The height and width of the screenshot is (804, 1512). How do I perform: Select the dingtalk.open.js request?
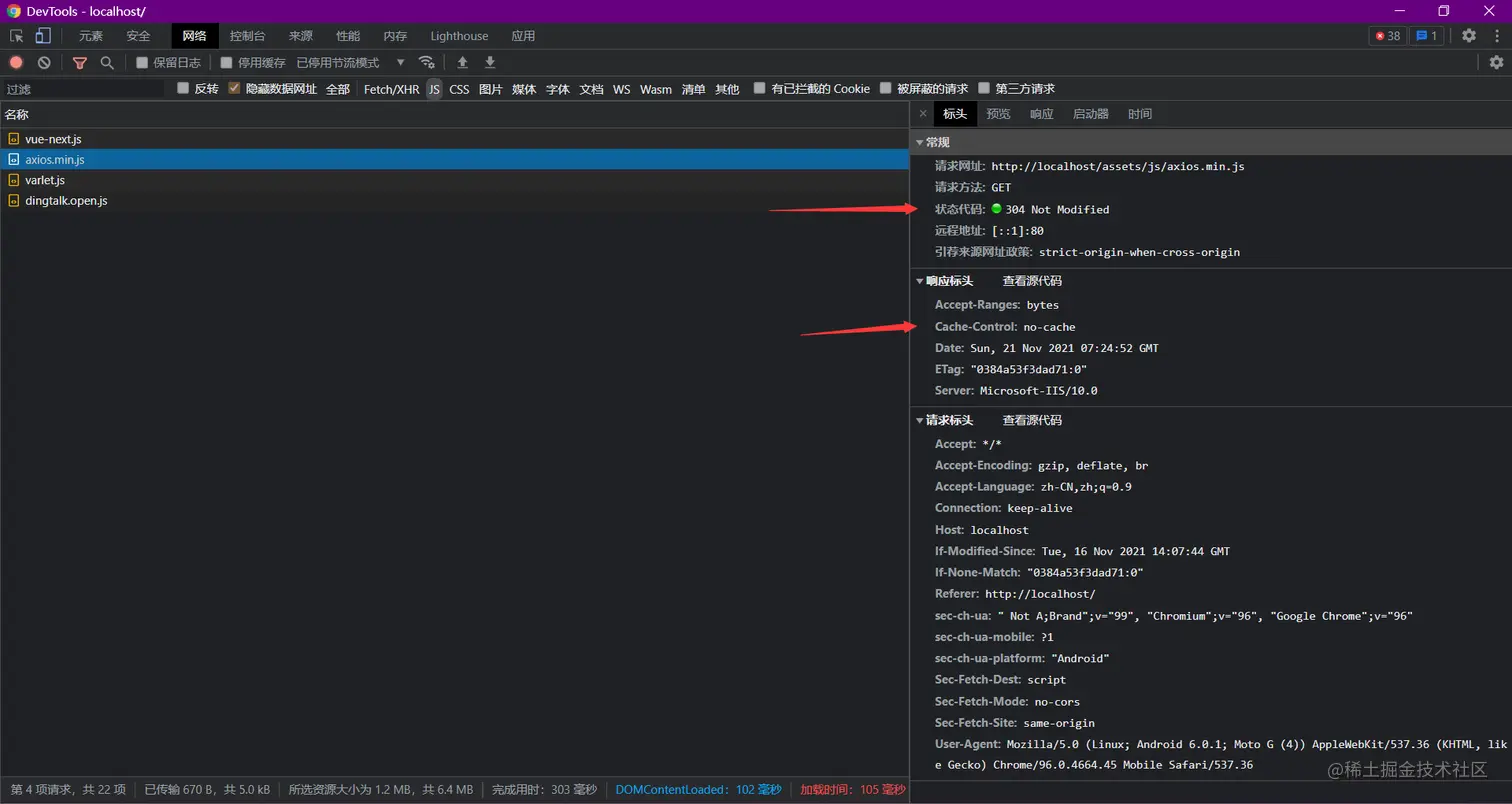[454, 200]
